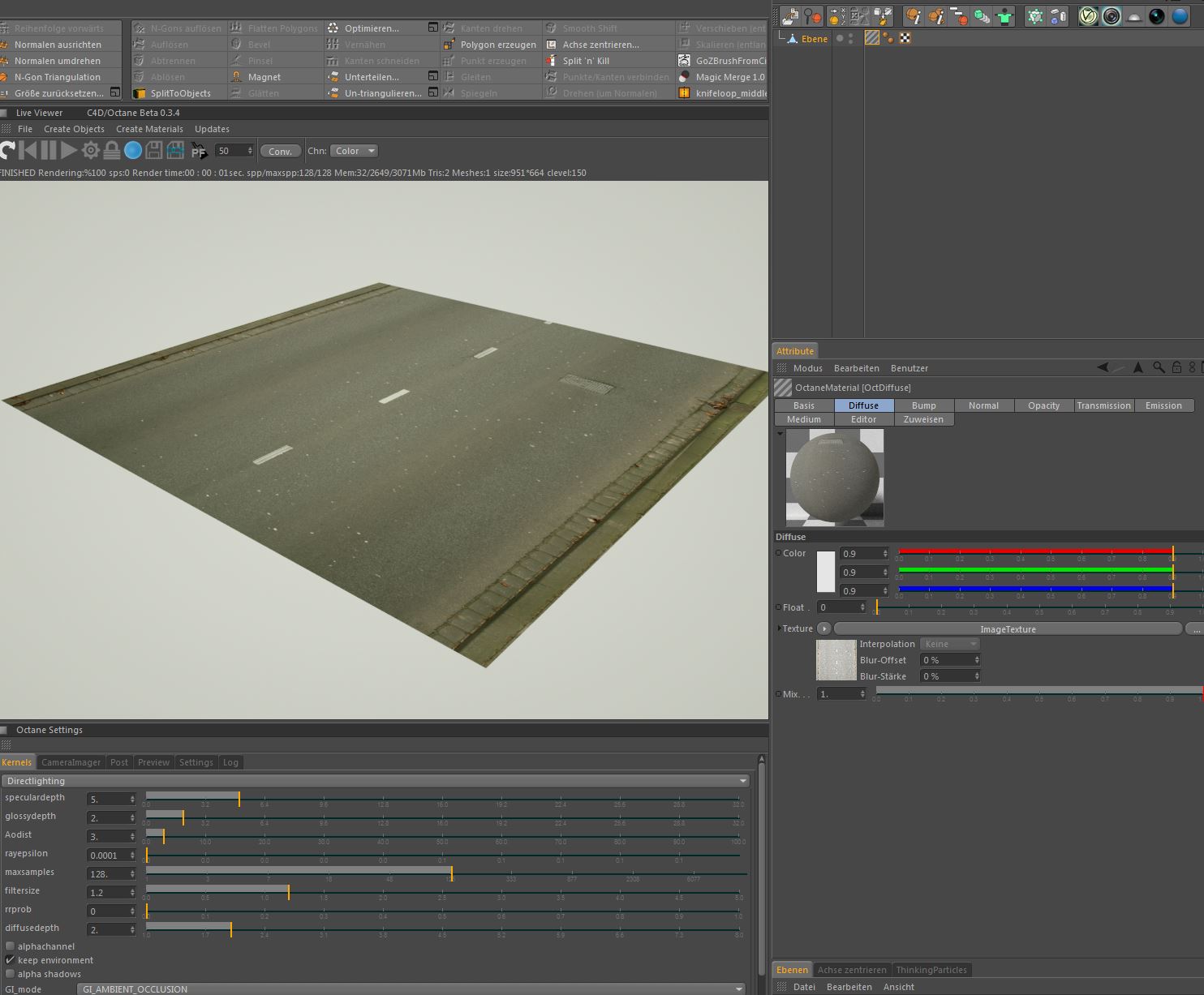Screen dimensions: 1204x995
Task: Click the PF pick focus icon
Action: (x=199, y=151)
